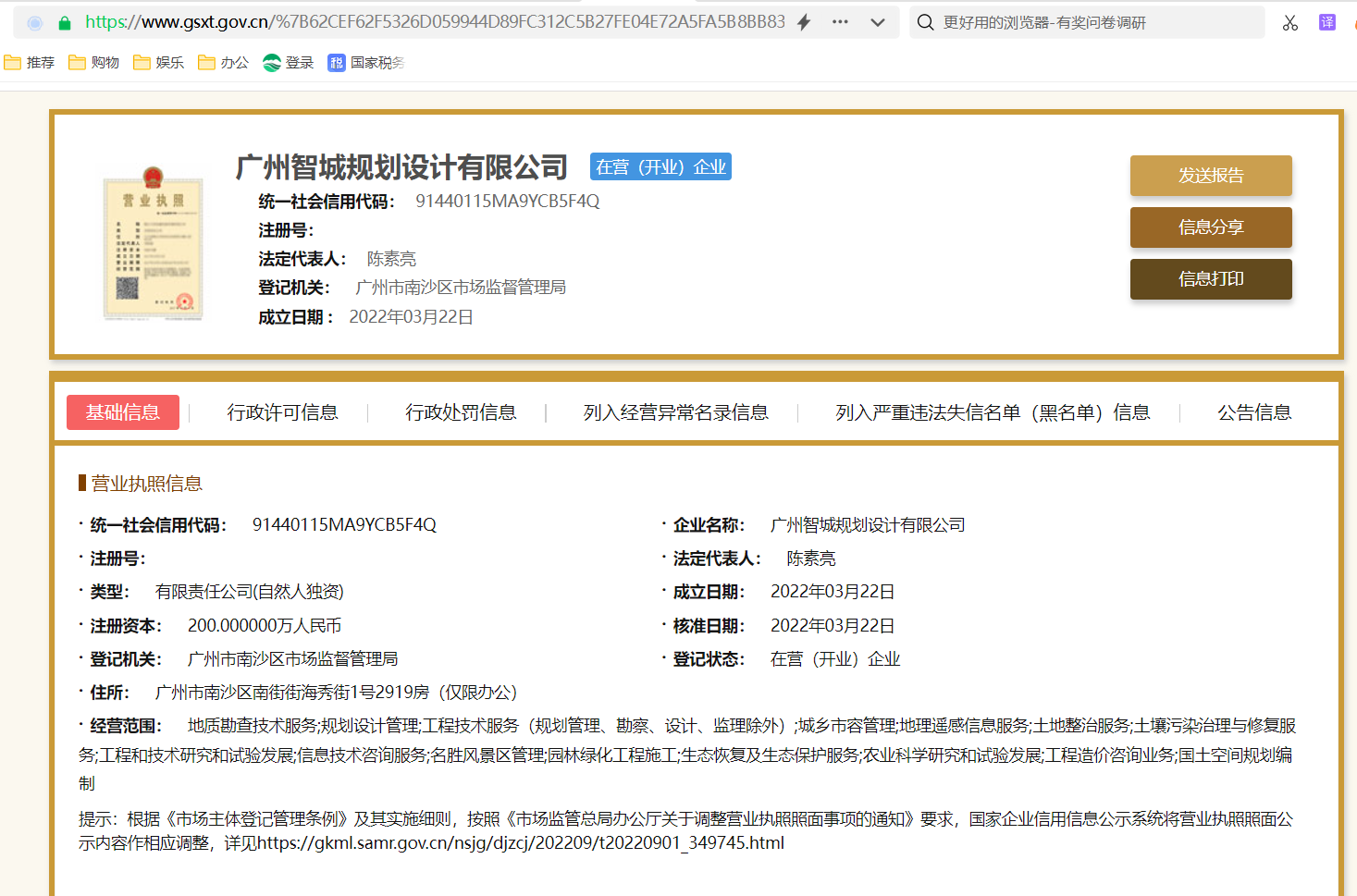Switch to the 公告信息 tab
Image resolution: width=1357 pixels, height=896 pixels.
click(1254, 412)
